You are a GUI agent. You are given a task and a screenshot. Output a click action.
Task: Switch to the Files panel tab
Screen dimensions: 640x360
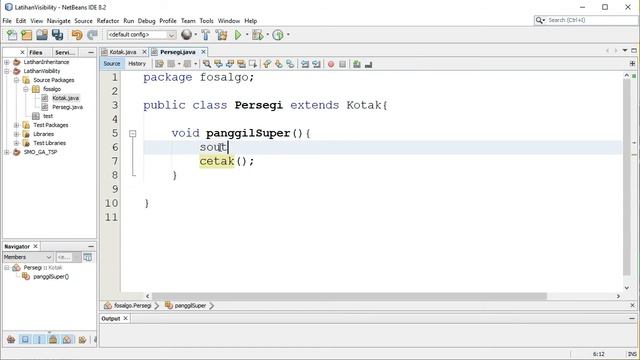tap(36, 52)
